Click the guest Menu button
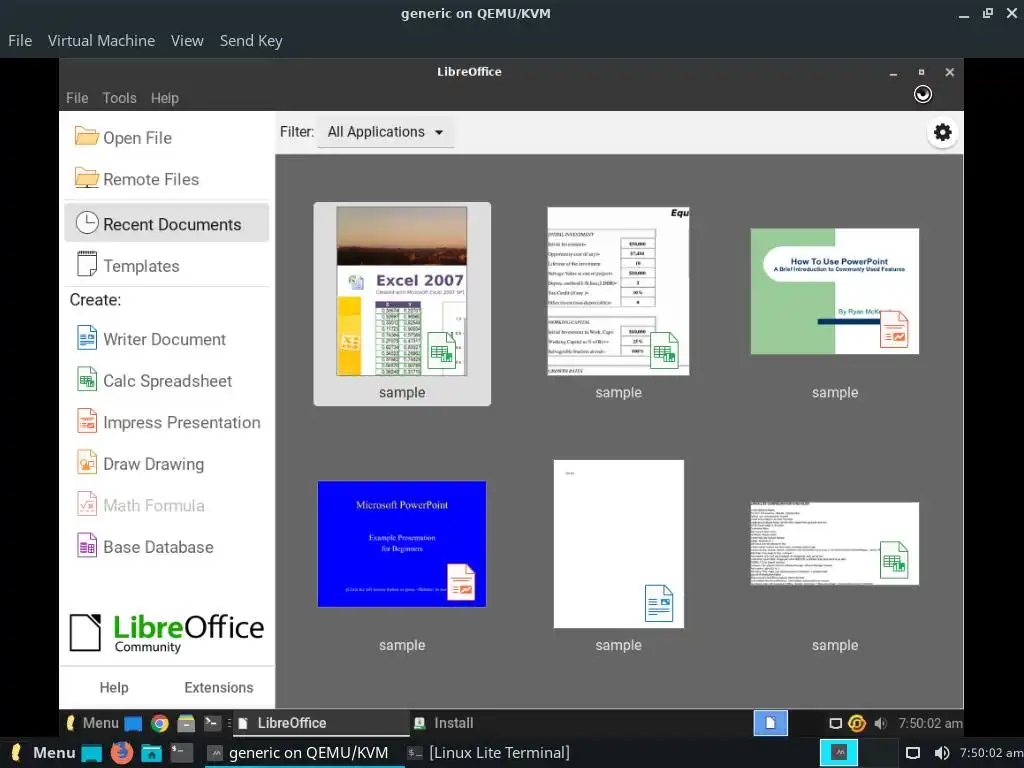This screenshot has width=1024, height=768. pyautogui.click(x=92, y=723)
